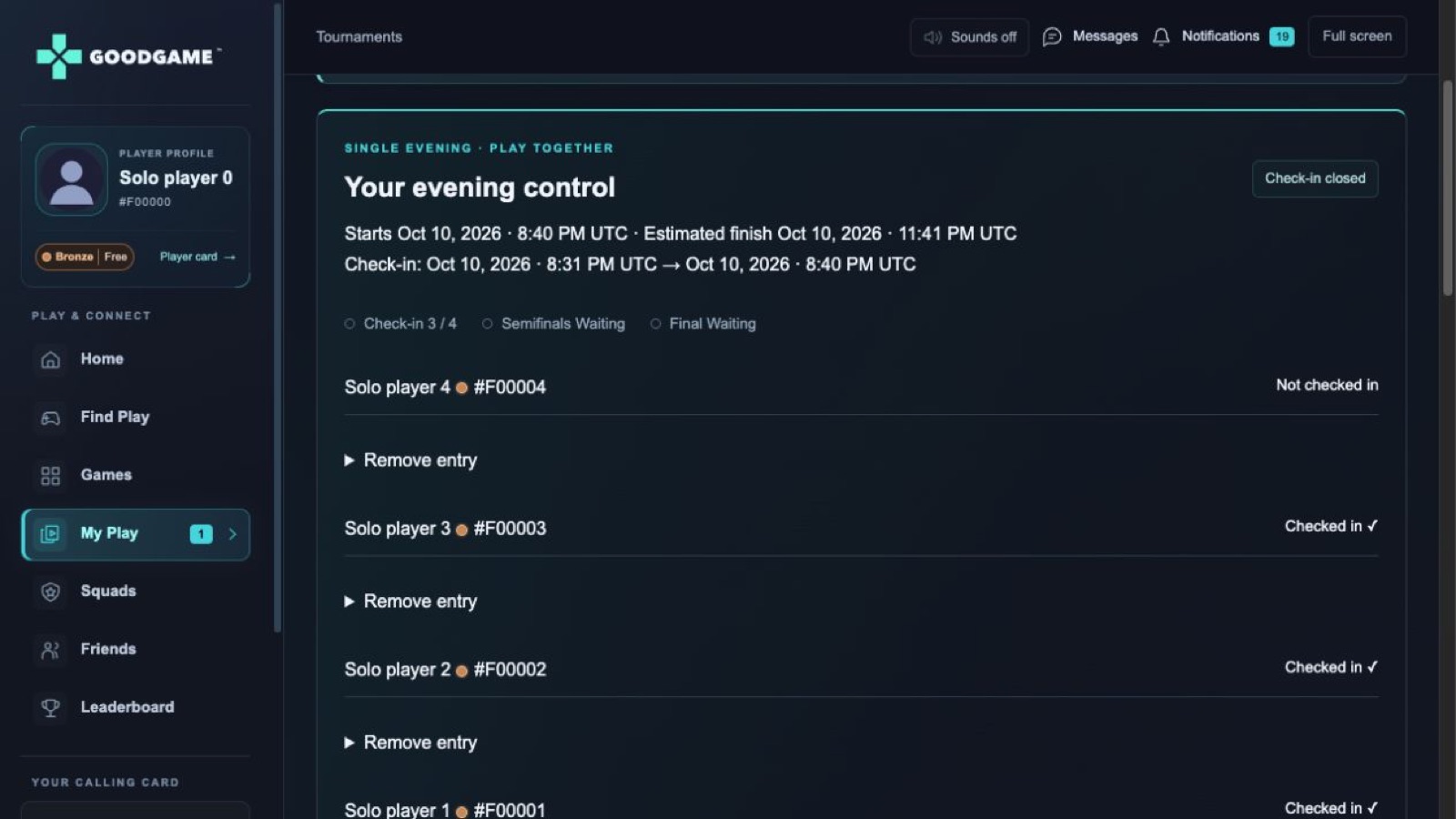Open Friends people icon
The image size is (1456, 819).
point(51,650)
